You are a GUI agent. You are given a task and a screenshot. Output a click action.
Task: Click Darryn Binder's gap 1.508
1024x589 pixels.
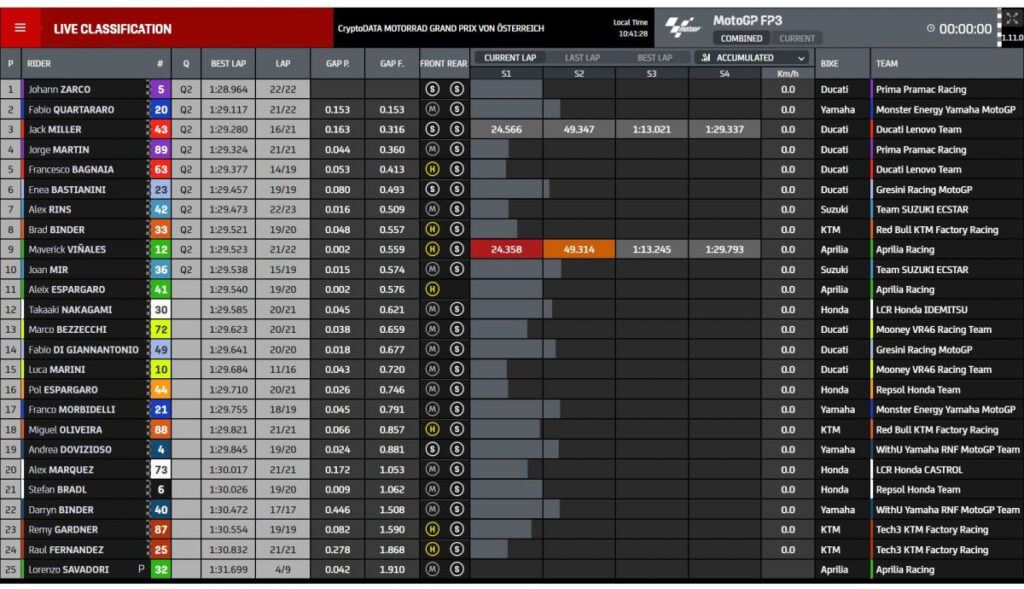[392, 509]
